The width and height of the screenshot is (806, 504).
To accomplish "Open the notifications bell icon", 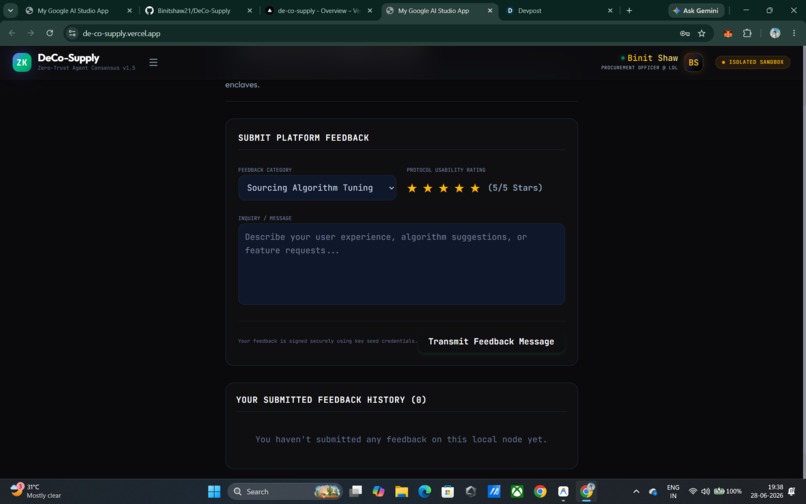I will (x=792, y=492).
